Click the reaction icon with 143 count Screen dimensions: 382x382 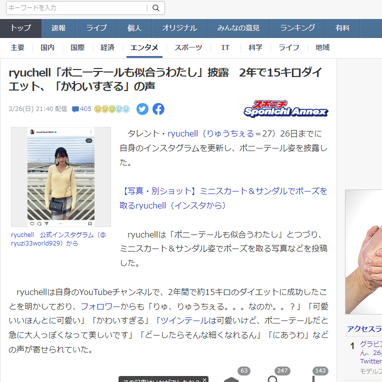[x=313, y=378]
